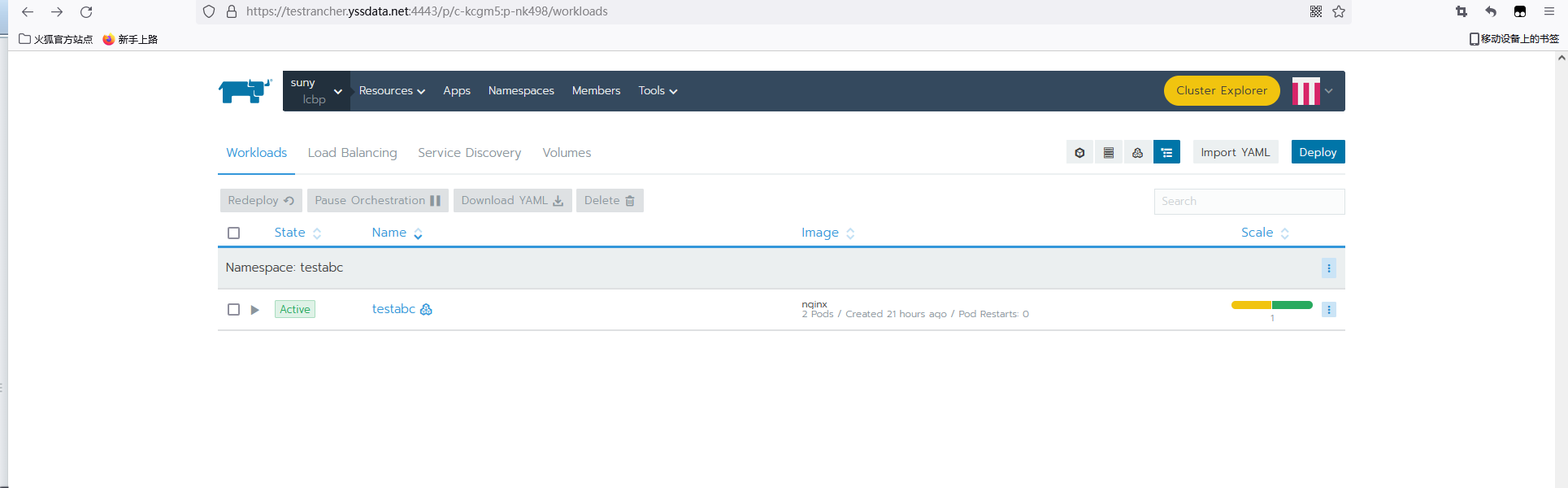Click the Delete button
1568x488 pixels.
[610, 201]
